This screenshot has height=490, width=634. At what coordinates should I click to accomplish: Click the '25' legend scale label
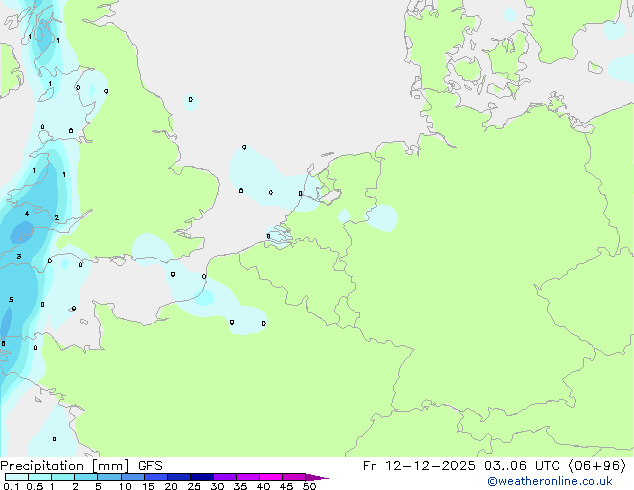pyautogui.click(x=194, y=486)
